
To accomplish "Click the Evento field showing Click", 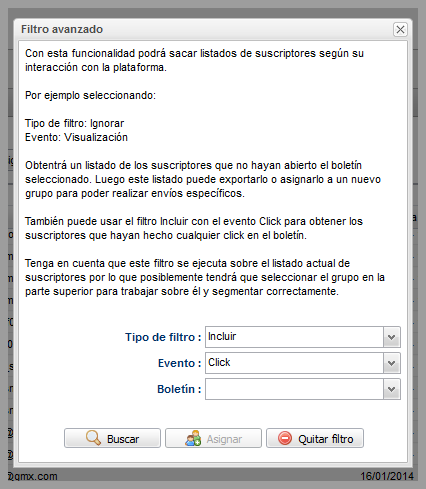I will pos(294,363).
